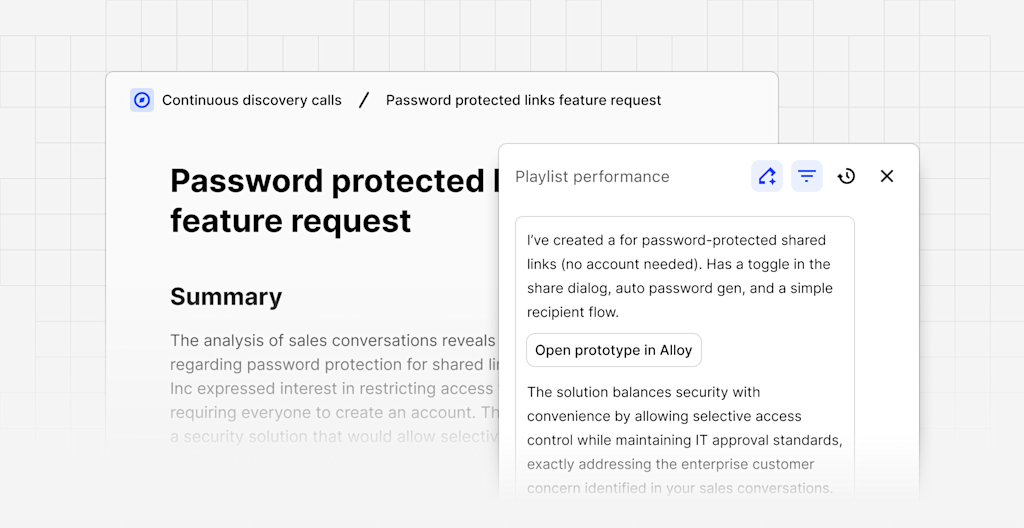Click paragraph 'The solution balances security with'
Screen dimensions: 1024x528
pos(643,392)
